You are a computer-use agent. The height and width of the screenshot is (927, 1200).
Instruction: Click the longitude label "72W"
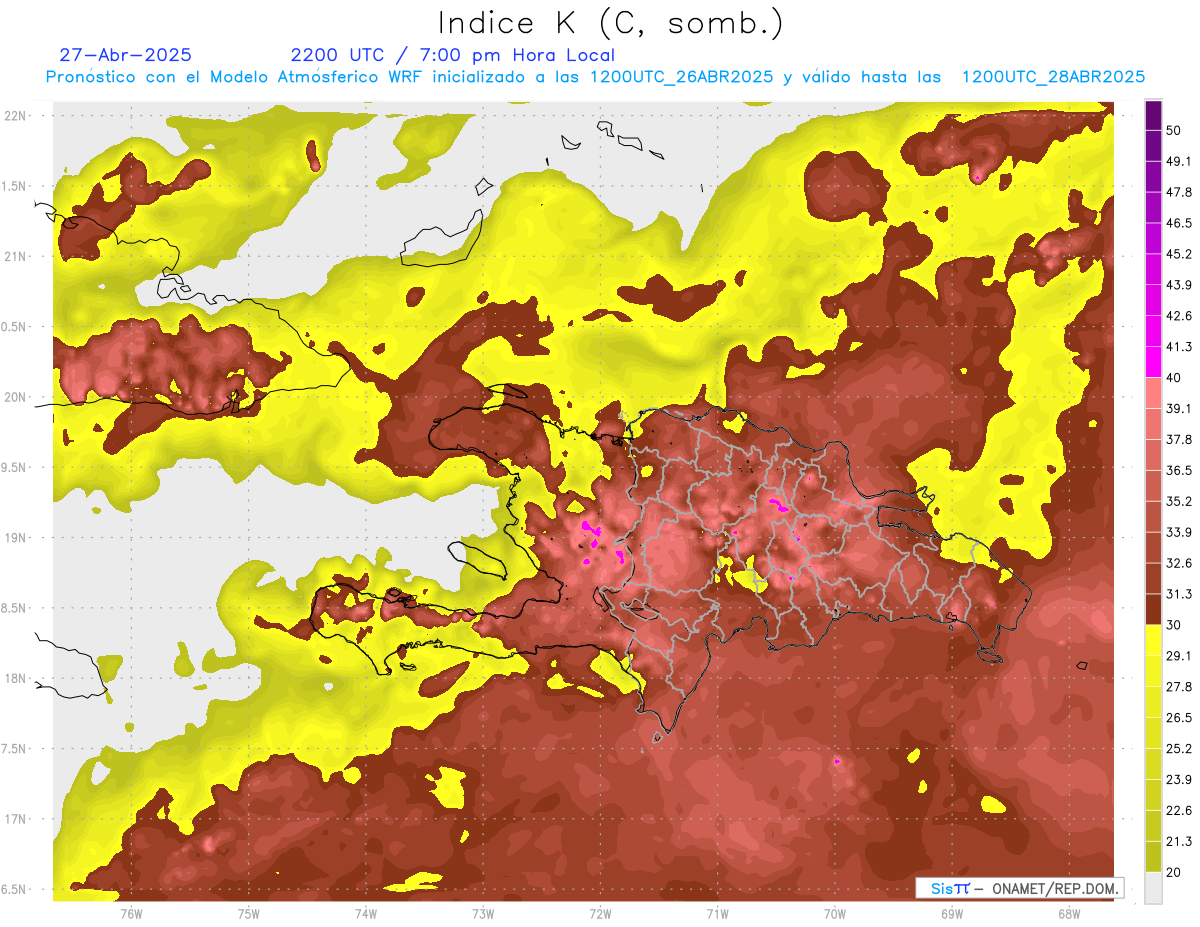[600, 913]
